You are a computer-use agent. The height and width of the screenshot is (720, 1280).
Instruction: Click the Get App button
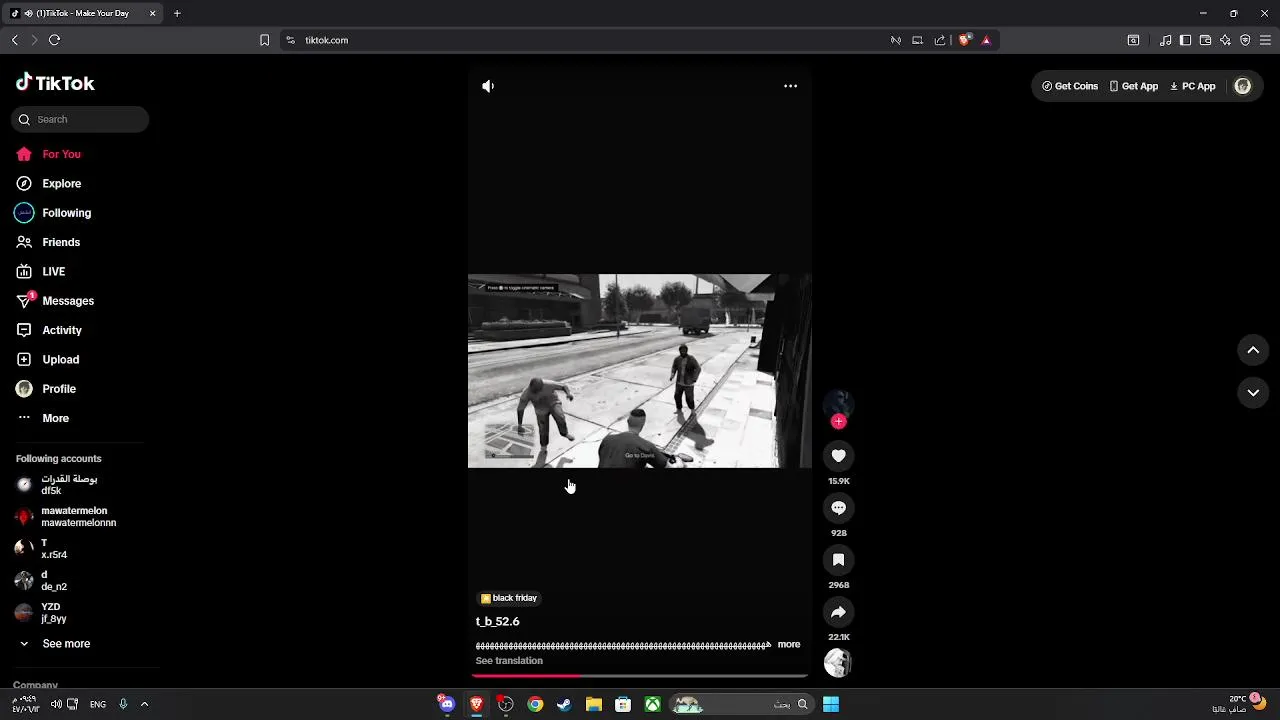(1134, 86)
